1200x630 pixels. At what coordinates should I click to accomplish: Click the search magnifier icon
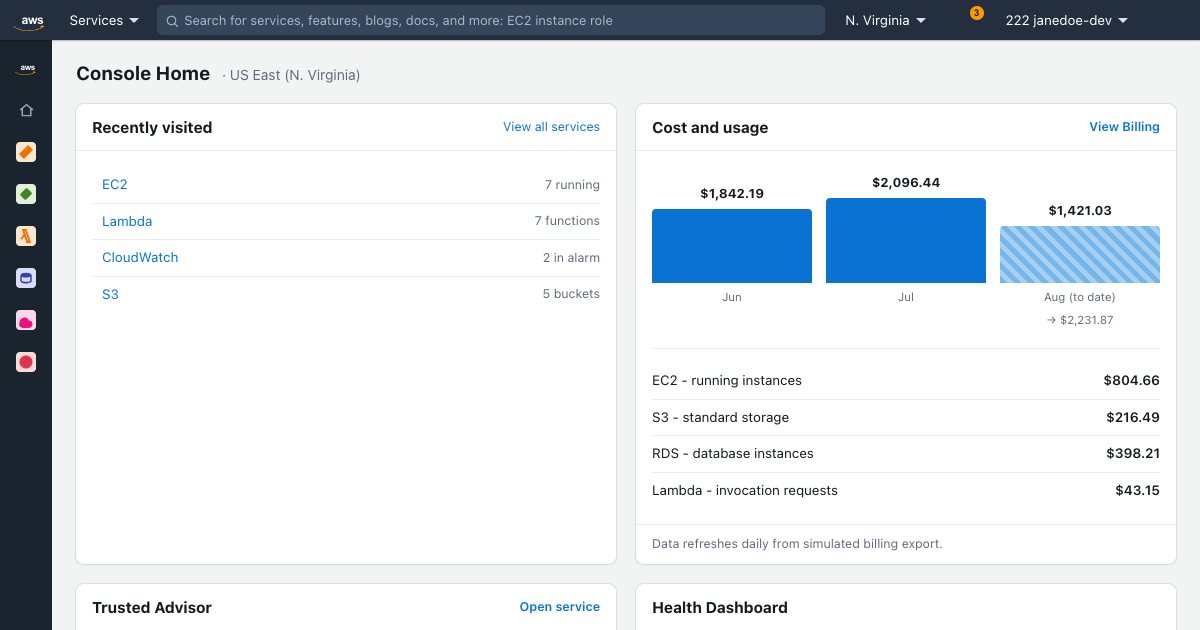[x=172, y=20]
